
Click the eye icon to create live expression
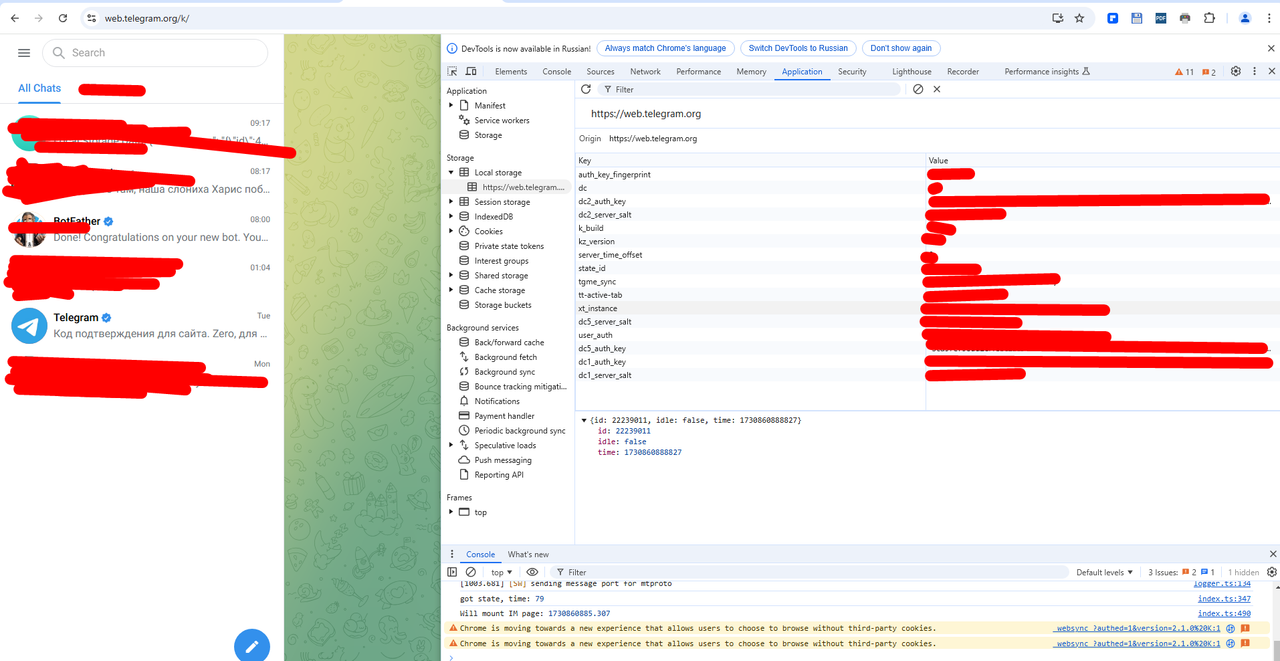533,572
